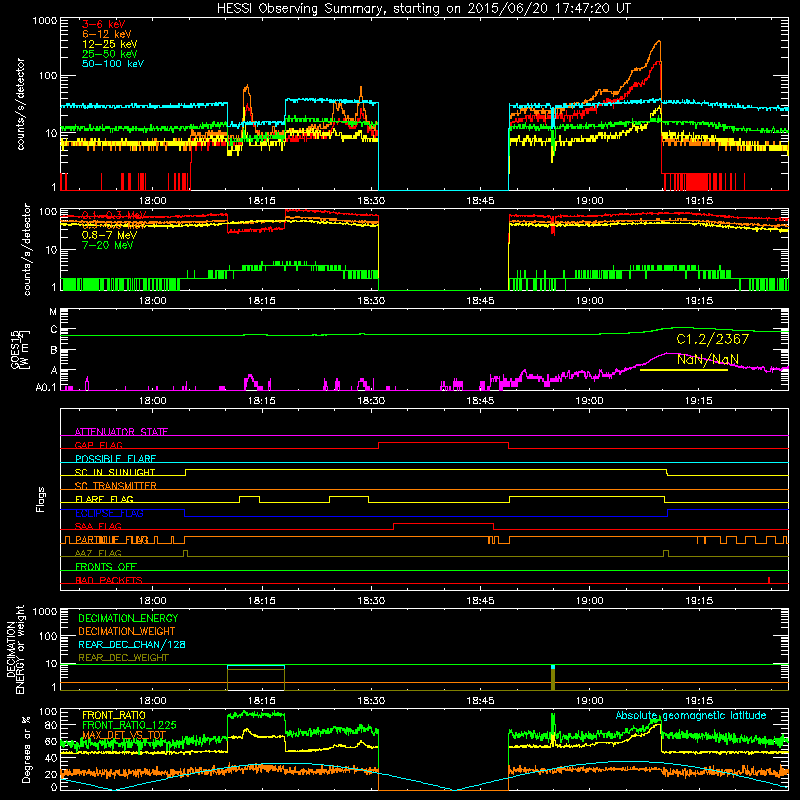Select the 50-100 keV legend label
The width and height of the screenshot is (800, 800).
(112, 64)
